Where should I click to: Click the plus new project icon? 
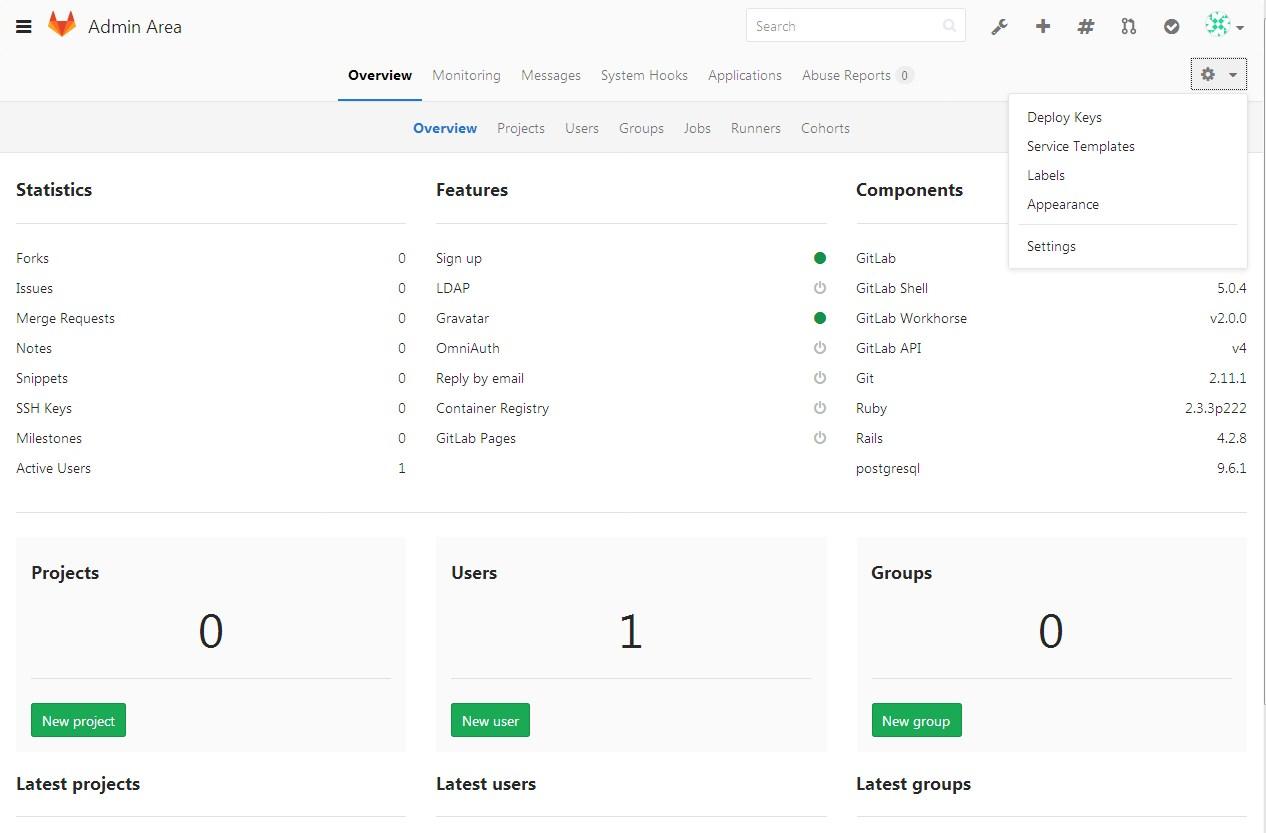1043,27
